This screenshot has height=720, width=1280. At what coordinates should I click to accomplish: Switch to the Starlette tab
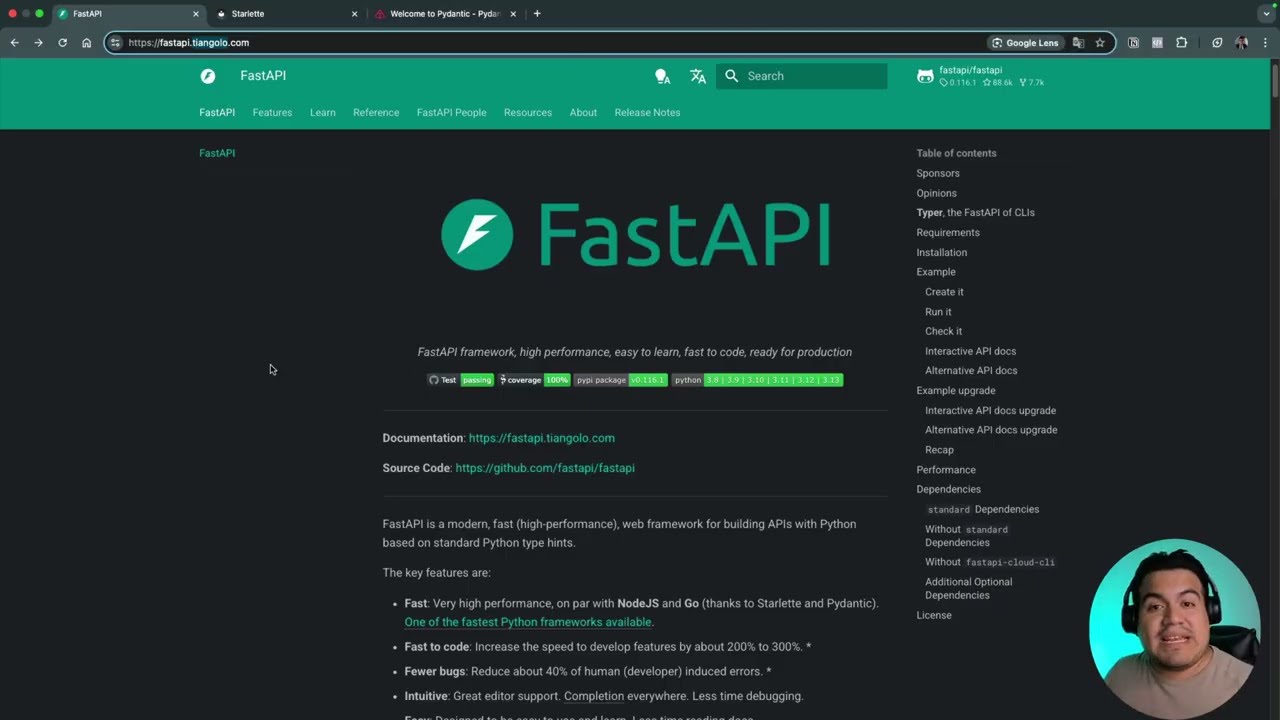288,14
